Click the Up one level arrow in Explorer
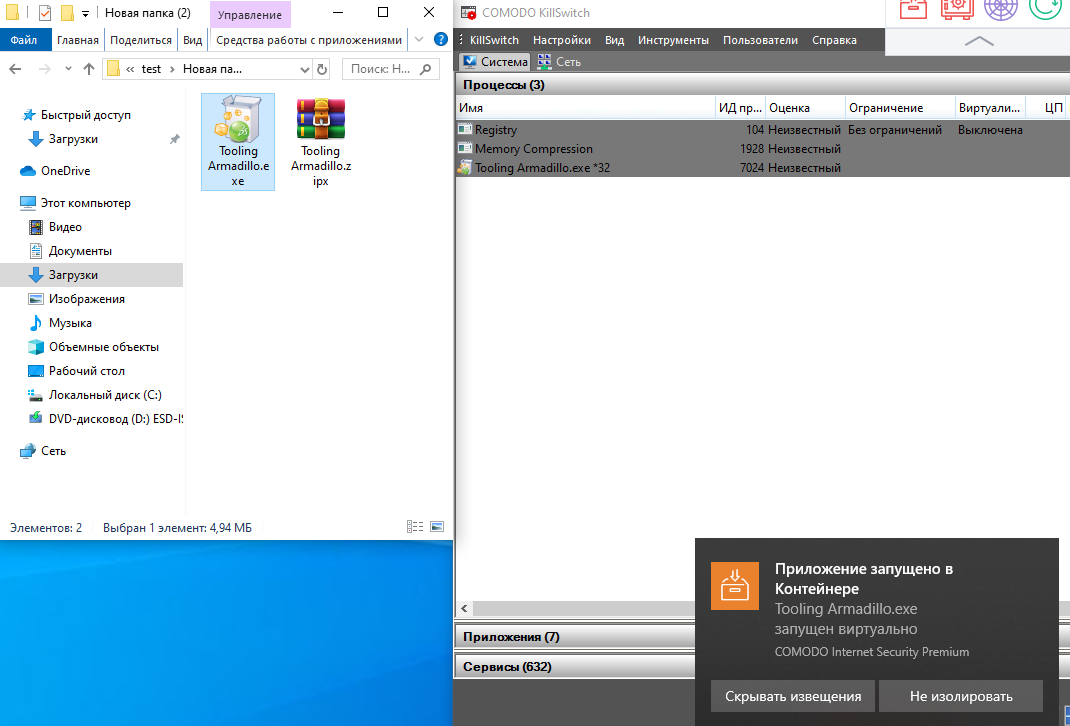Screen dimensions: 1070x726 (88, 69)
